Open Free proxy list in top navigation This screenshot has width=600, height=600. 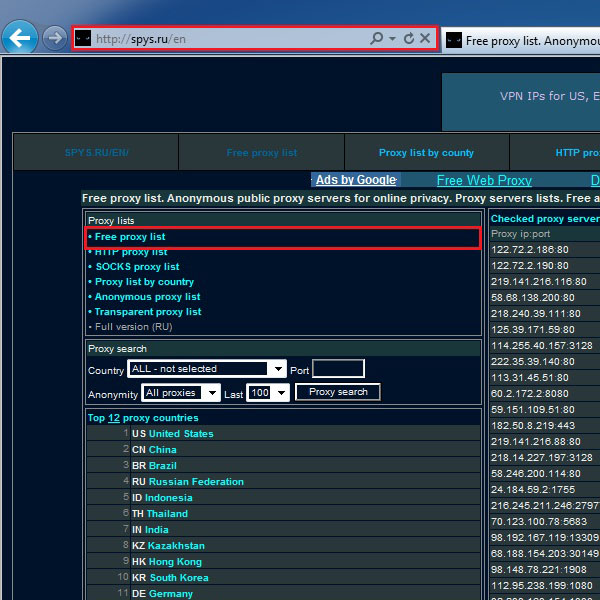[x=262, y=153]
